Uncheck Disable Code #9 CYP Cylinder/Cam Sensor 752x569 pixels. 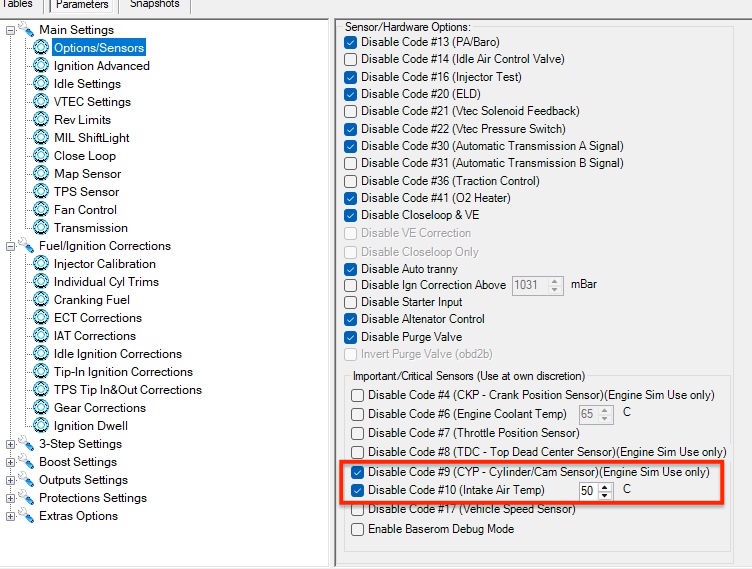(x=358, y=472)
